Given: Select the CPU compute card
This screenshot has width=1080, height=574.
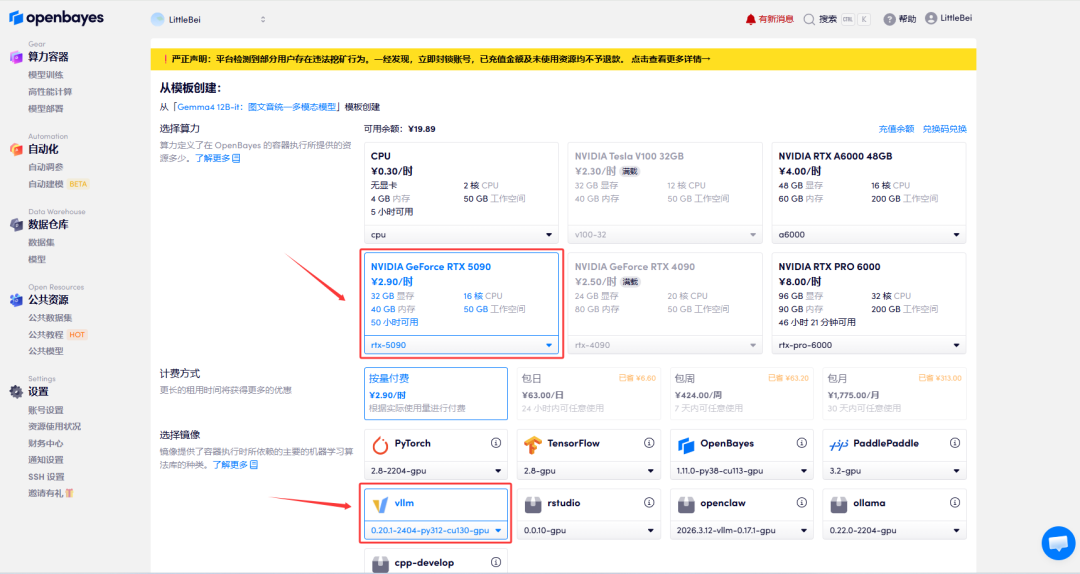Looking at the screenshot, I should point(461,193).
